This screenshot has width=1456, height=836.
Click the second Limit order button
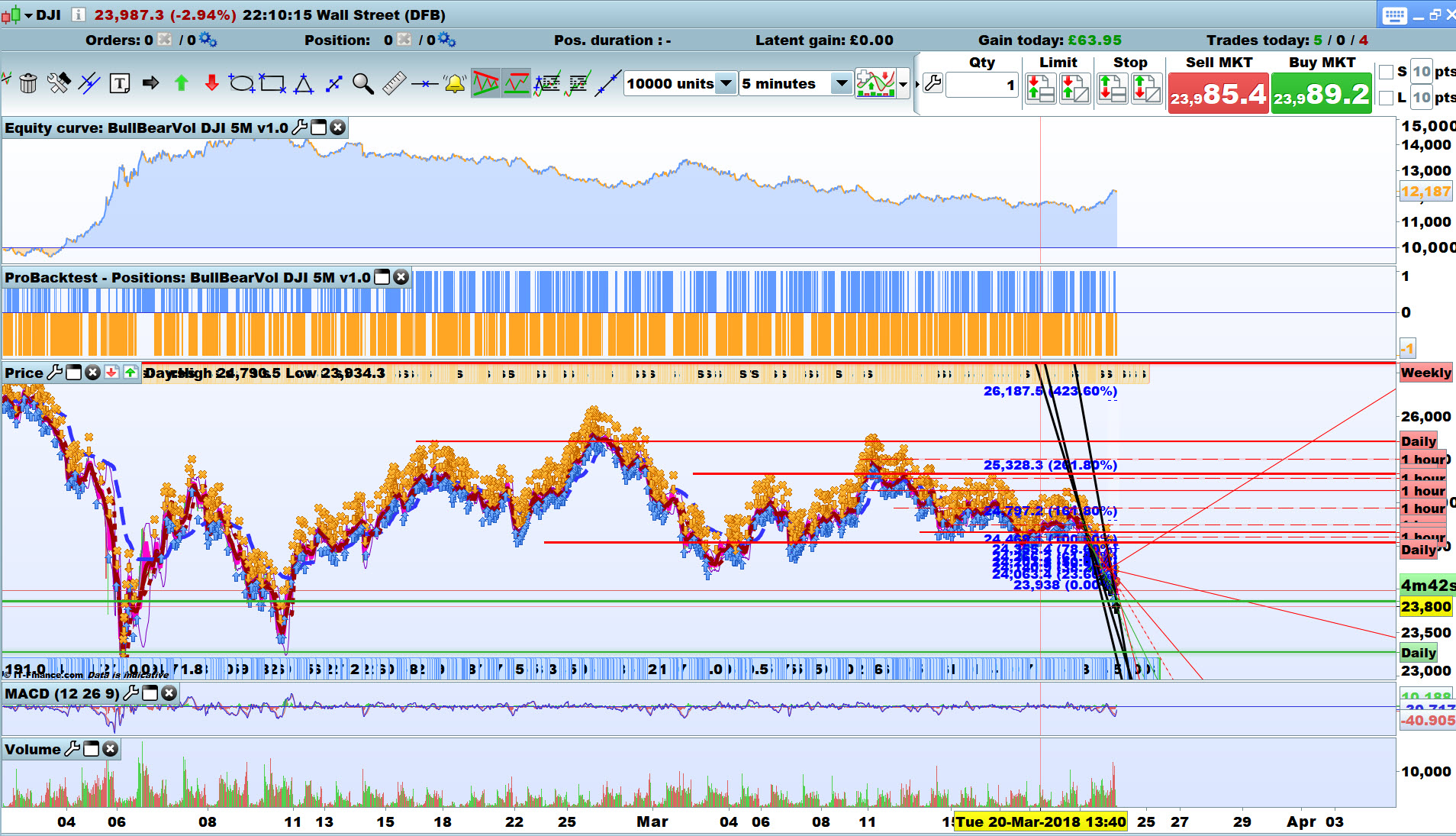point(1074,89)
